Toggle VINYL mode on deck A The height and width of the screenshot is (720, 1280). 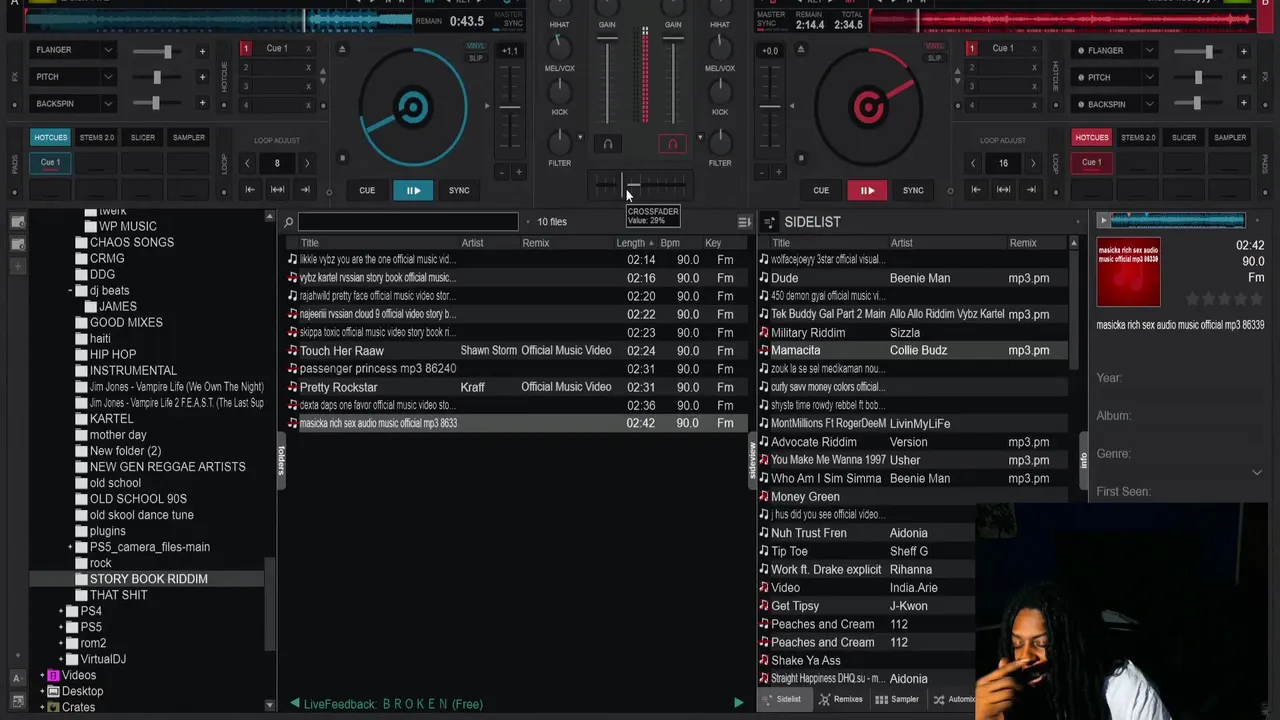[475, 46]
